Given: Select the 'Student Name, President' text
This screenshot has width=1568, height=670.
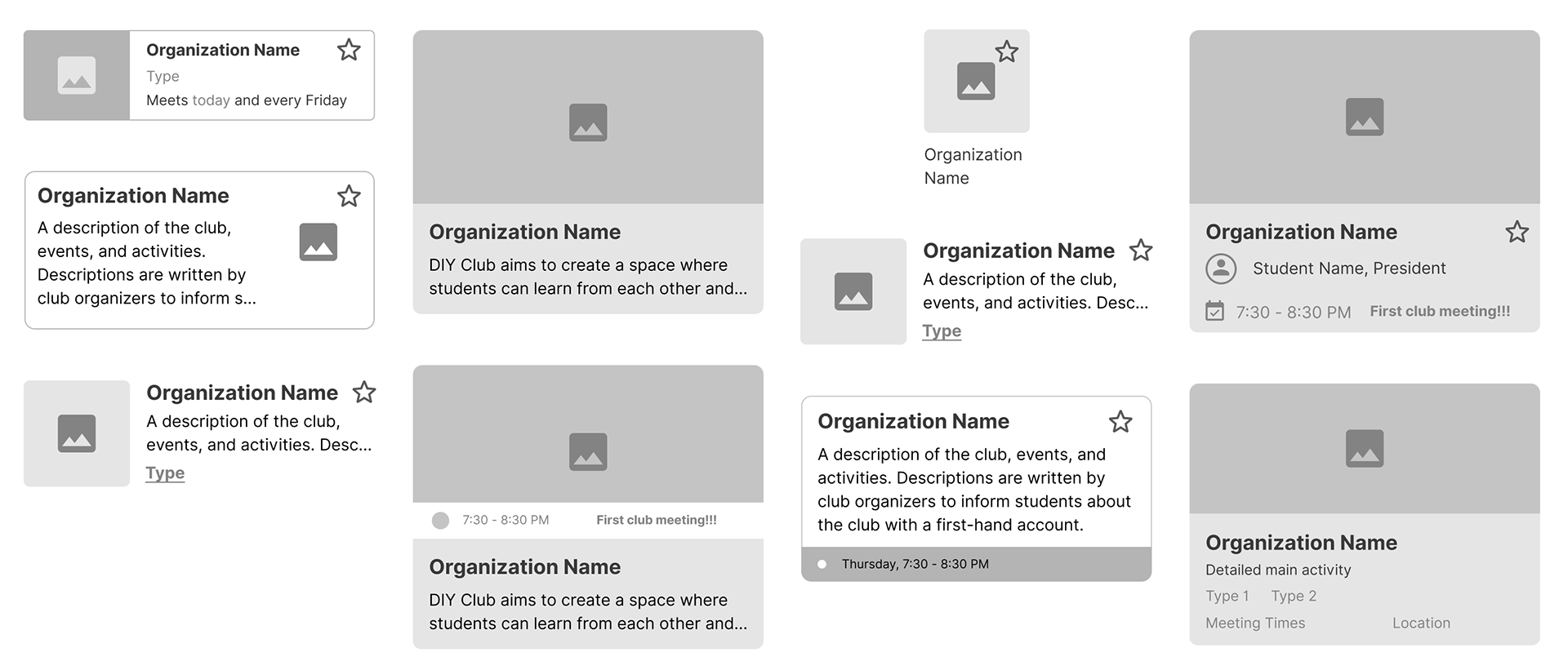Looking at the screenshot, I should pyautogui.click(x=1349, y=268).
